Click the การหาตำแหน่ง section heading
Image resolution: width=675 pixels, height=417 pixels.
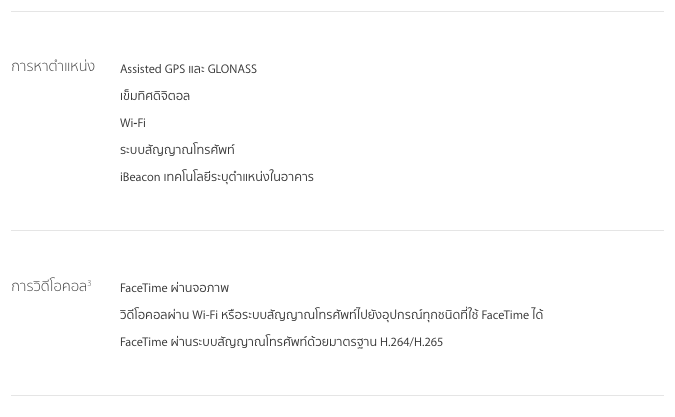[53, 67]
